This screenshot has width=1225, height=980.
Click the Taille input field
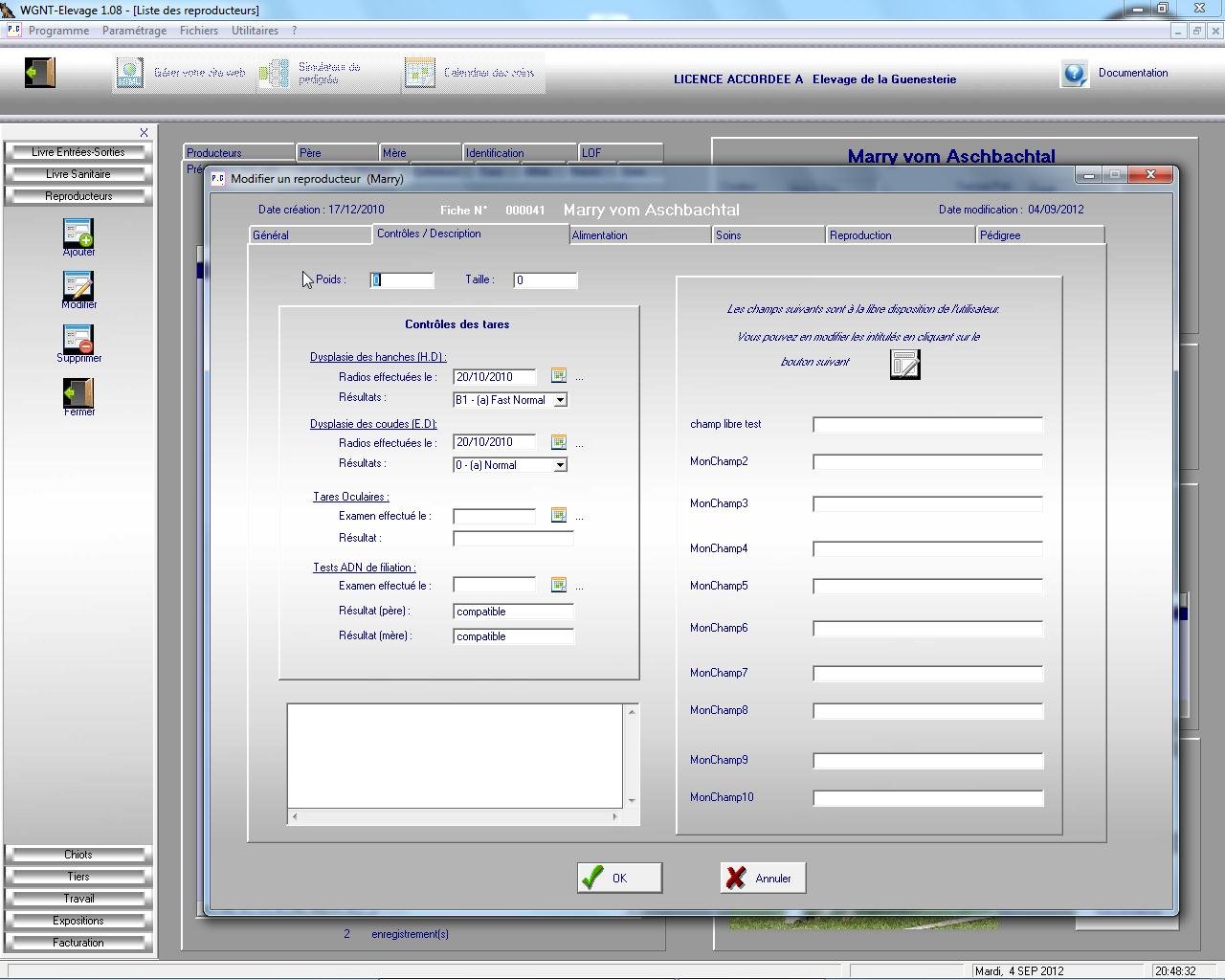click(545, 280)
